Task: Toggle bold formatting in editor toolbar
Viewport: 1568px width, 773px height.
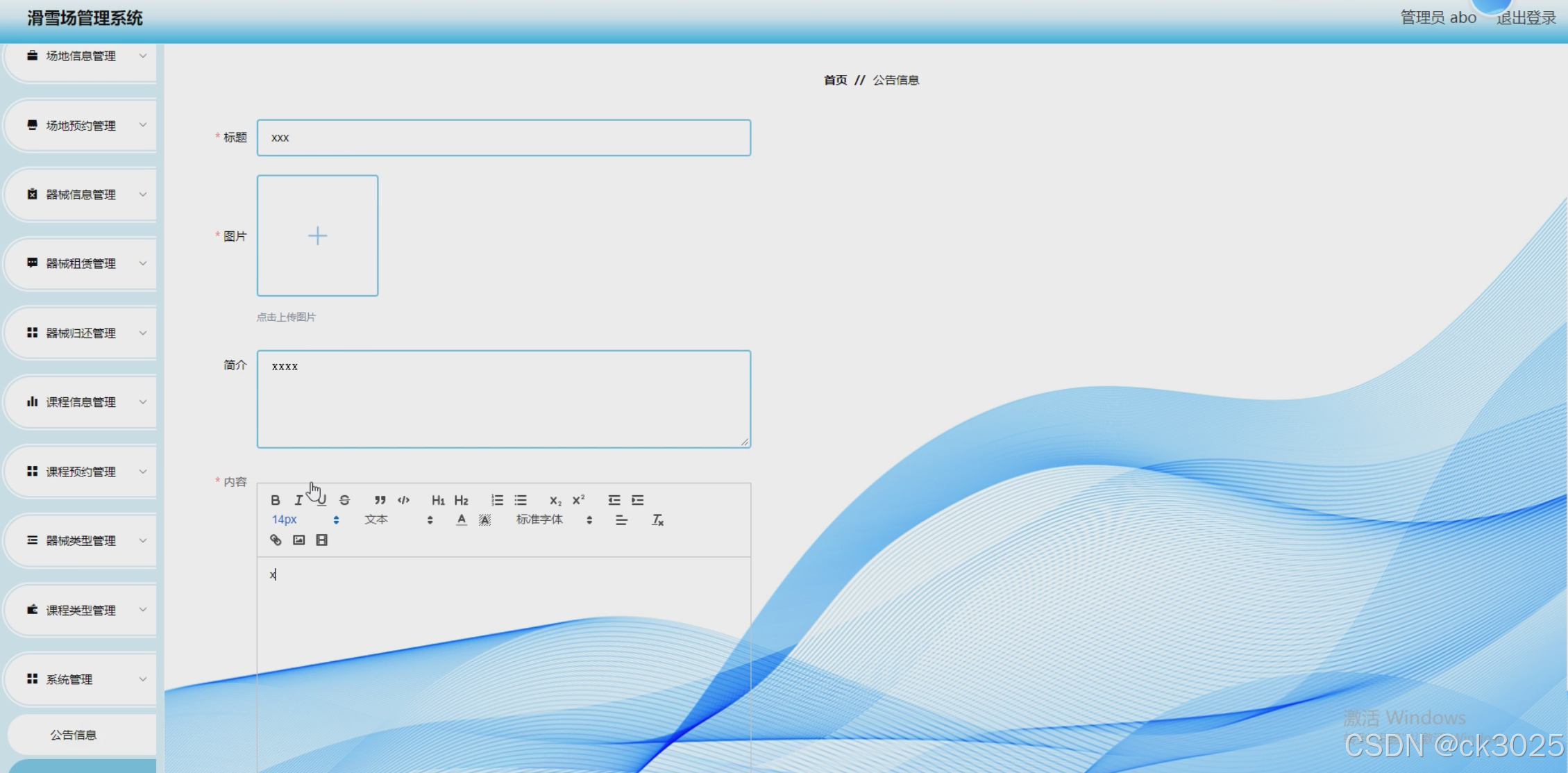Action: pos(276,500)
